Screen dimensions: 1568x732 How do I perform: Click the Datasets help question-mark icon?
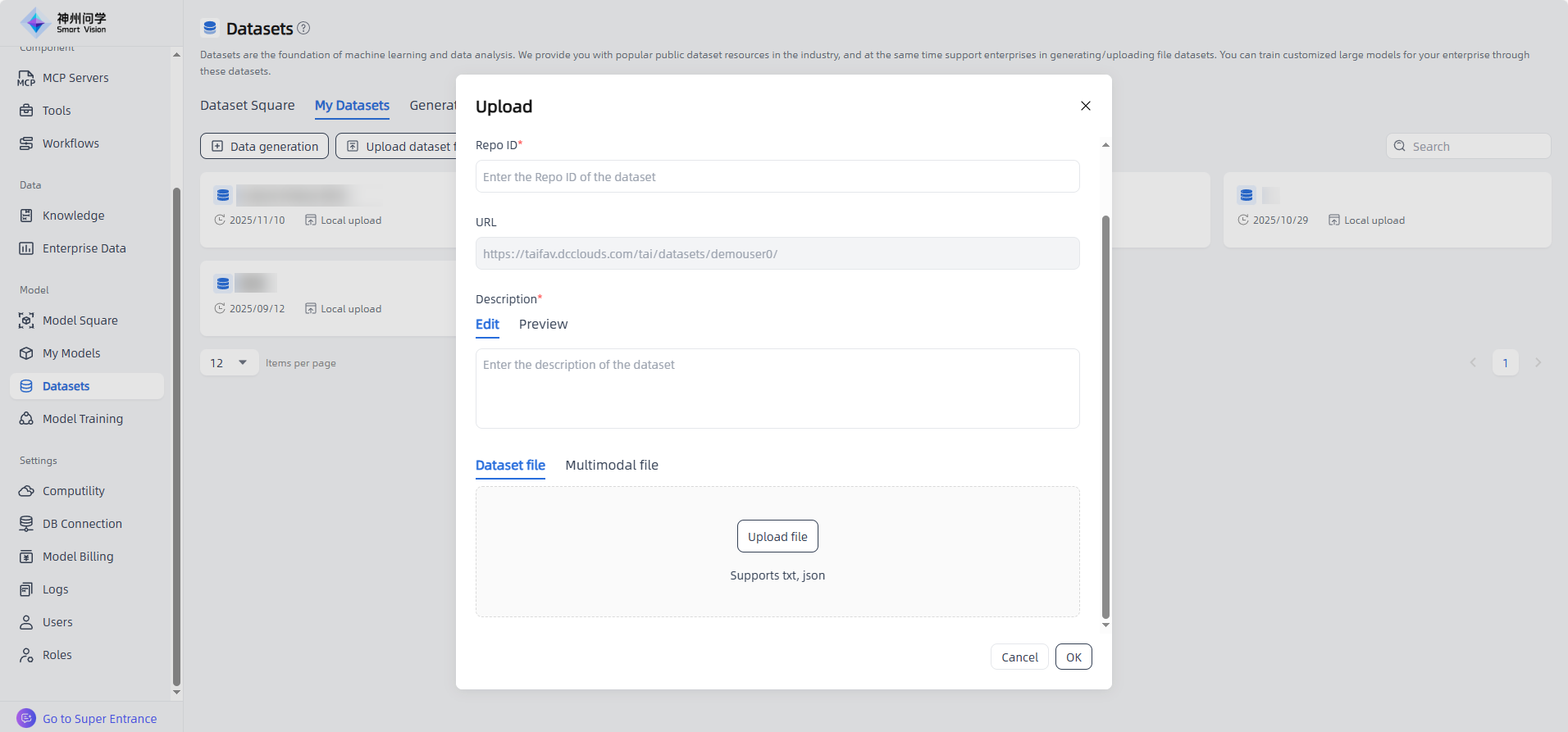click(303, 28)
